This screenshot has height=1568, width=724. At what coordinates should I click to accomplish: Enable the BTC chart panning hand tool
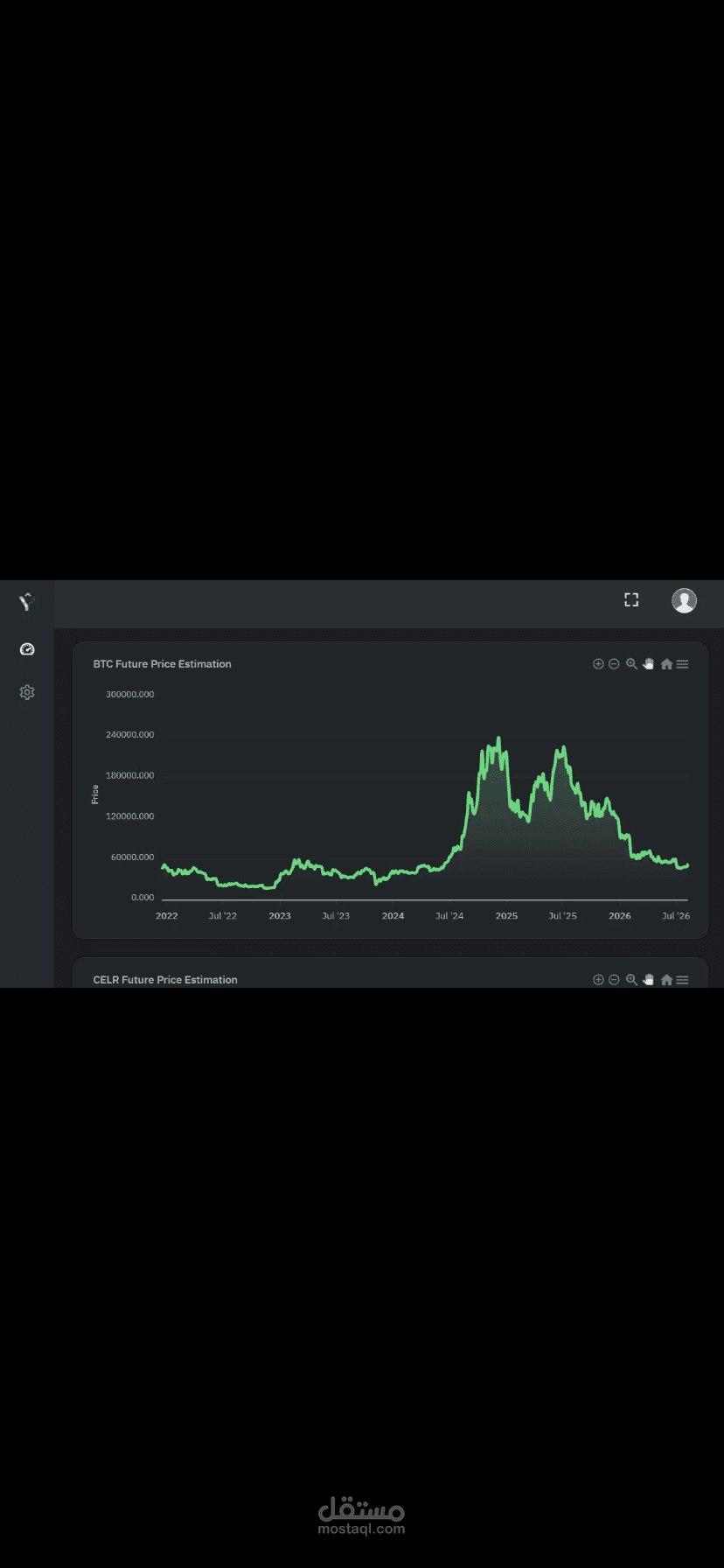(x=649, y=664)
